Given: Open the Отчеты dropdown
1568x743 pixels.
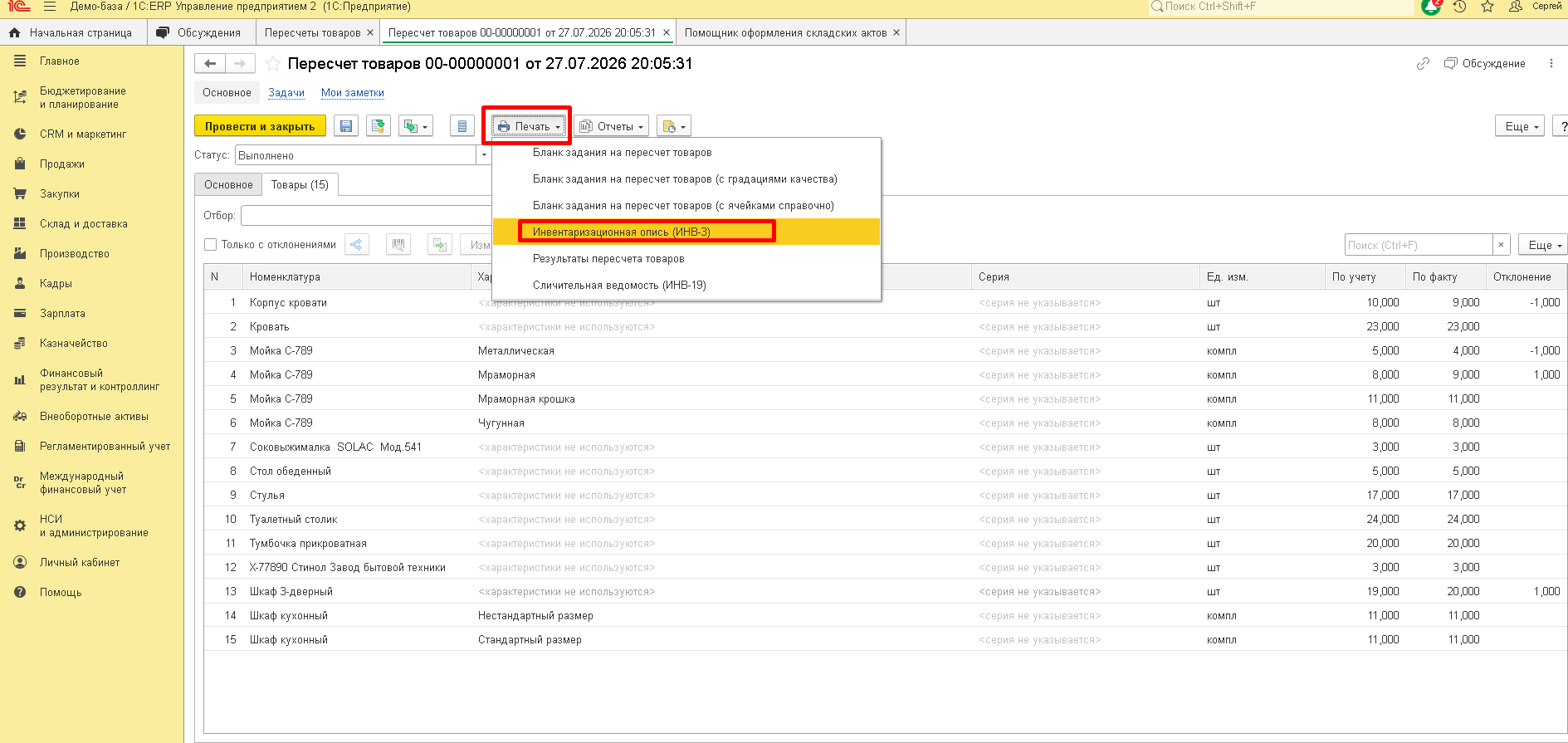Looking at the screenshot, I should 612,126.
